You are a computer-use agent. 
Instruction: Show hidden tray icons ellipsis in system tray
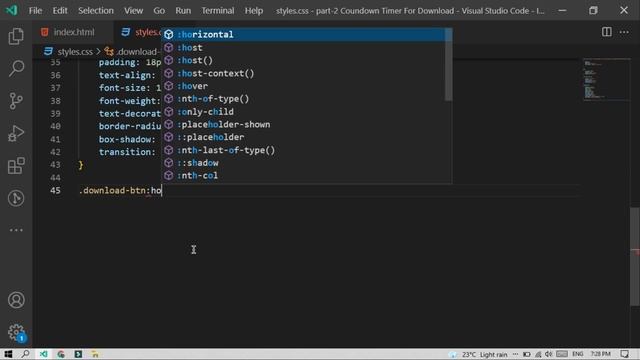coord(515,354)
